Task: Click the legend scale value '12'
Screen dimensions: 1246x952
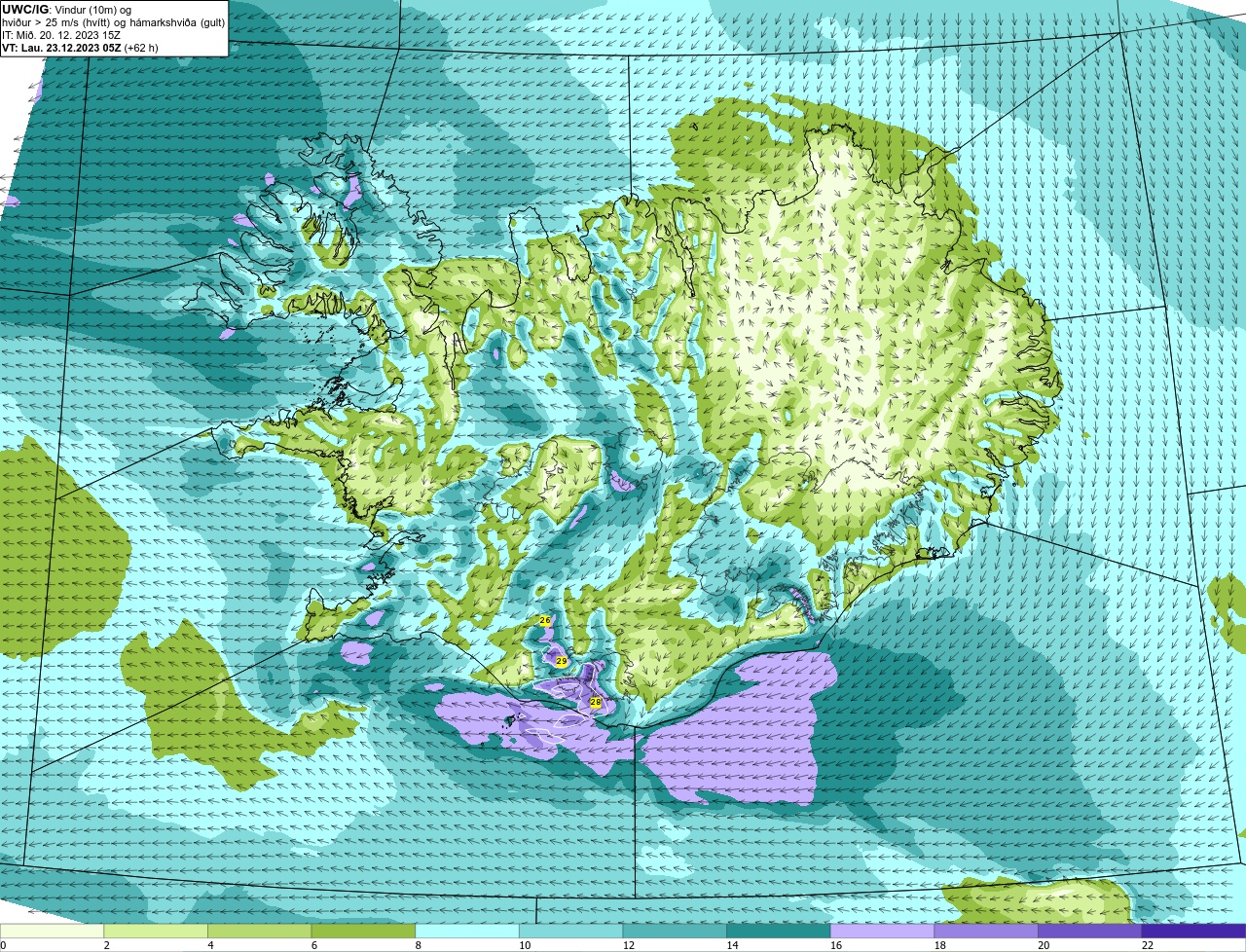Action: [629, 945]
